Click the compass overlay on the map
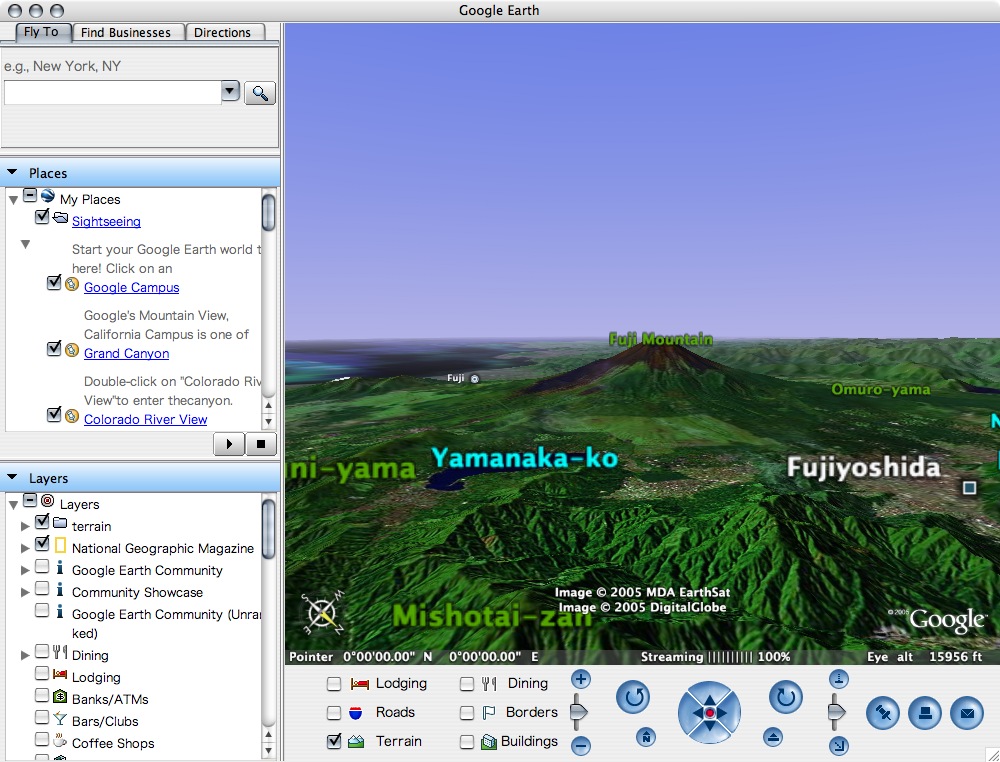This screenshot has width=1000, height=762. click(322, 613)
